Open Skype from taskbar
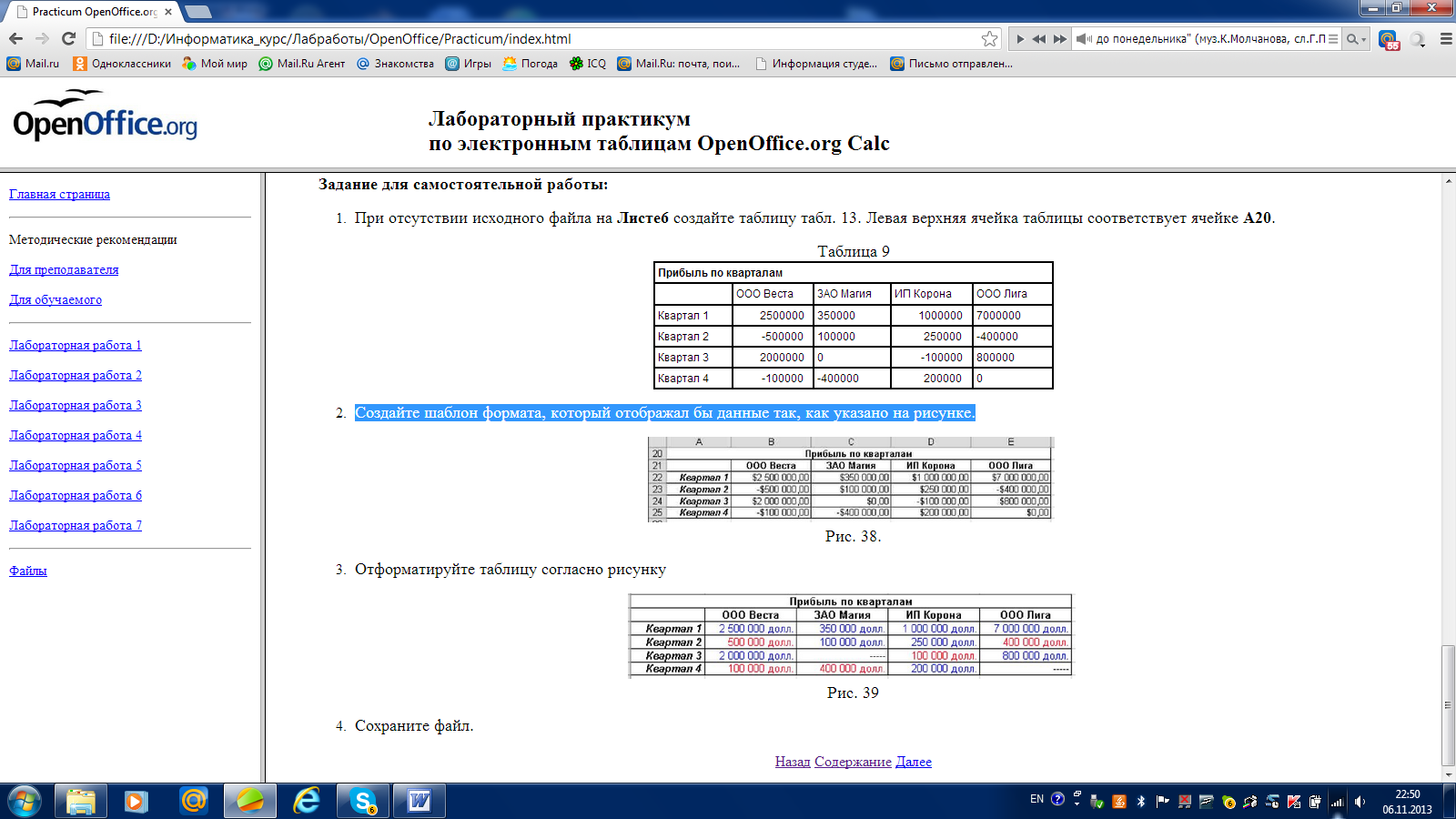This screenshot has width=1456, height=819. click(363, 801)
